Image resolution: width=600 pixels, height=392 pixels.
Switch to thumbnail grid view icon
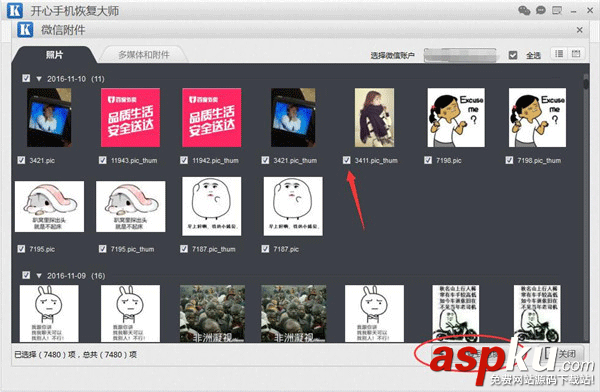click(x=576, y=54)
